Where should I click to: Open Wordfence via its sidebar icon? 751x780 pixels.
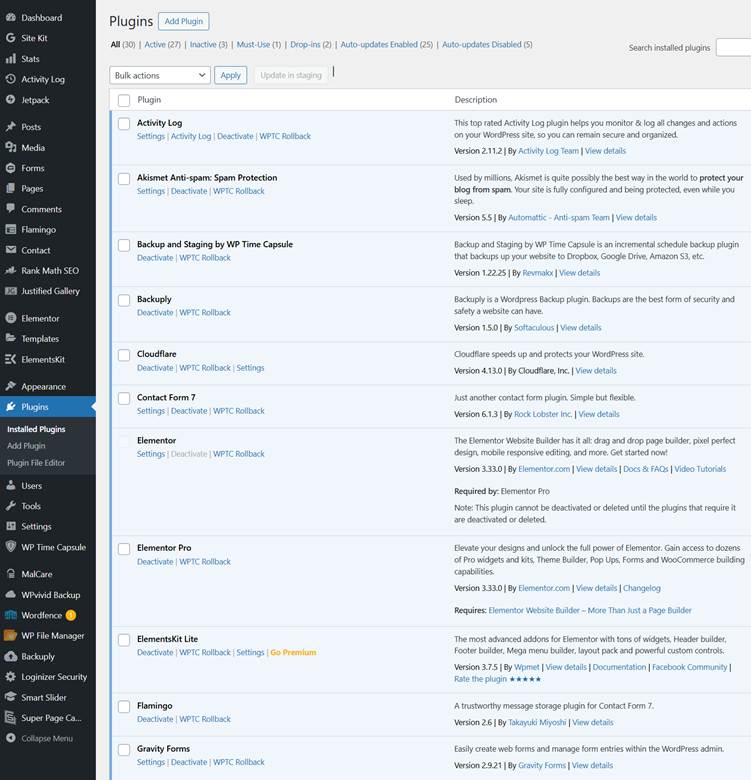(10, 615)
